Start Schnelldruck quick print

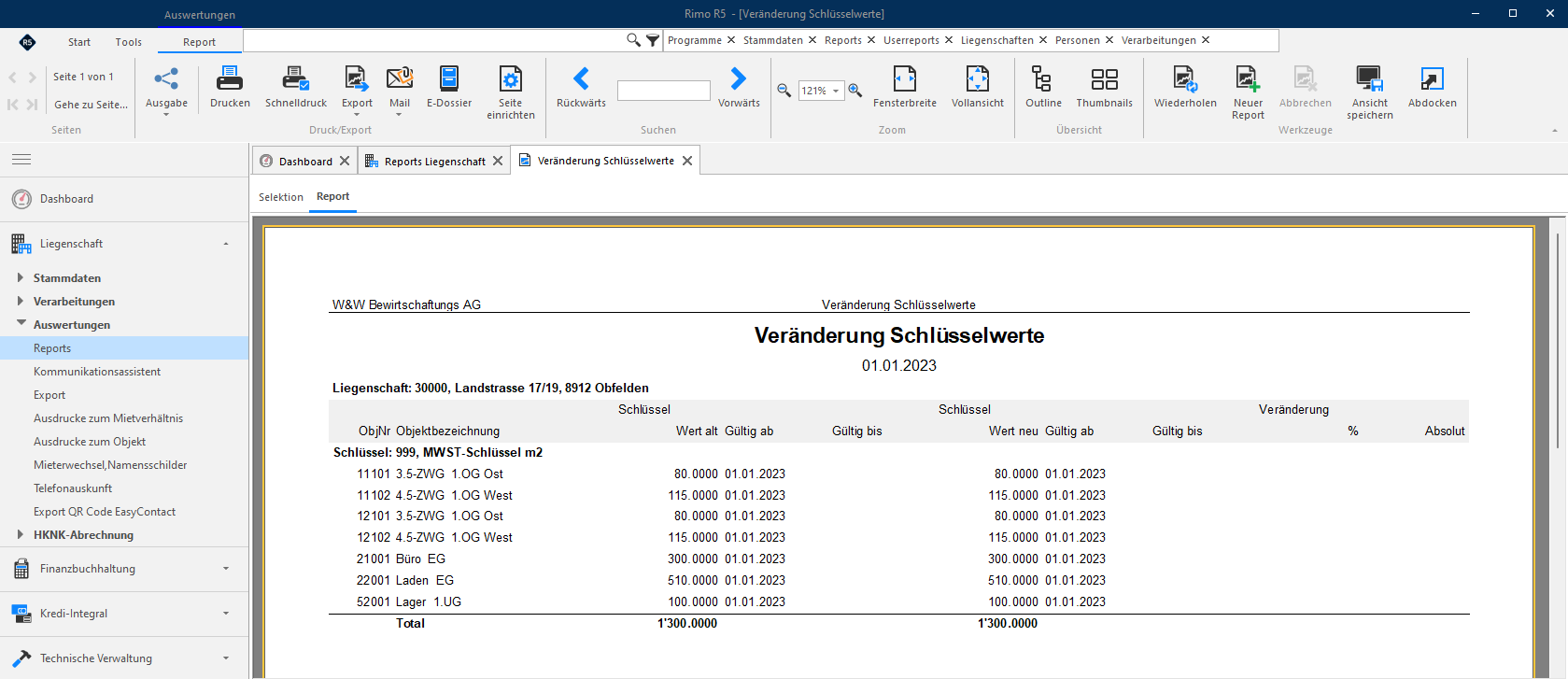[x=296, y=88]
